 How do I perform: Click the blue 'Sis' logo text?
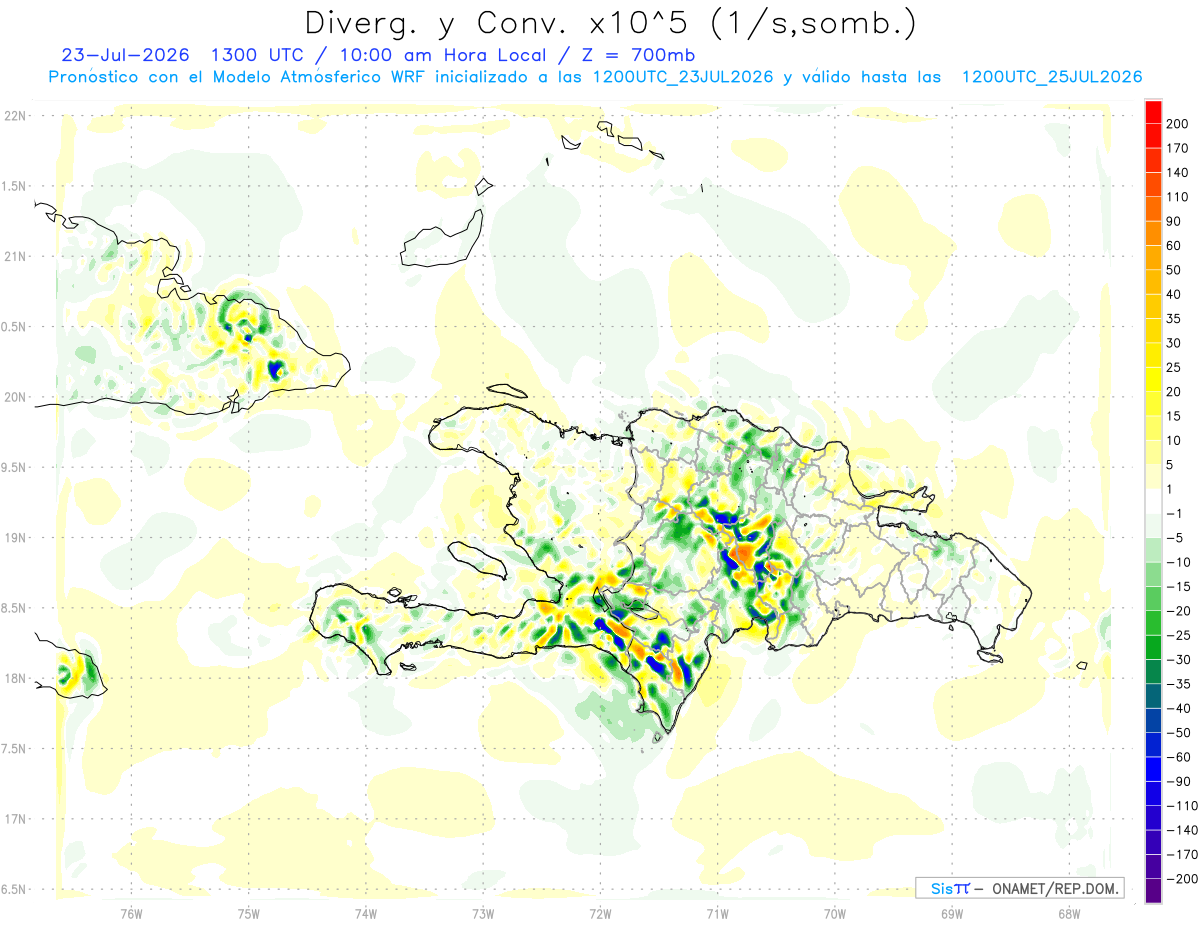tap(942, 888)
